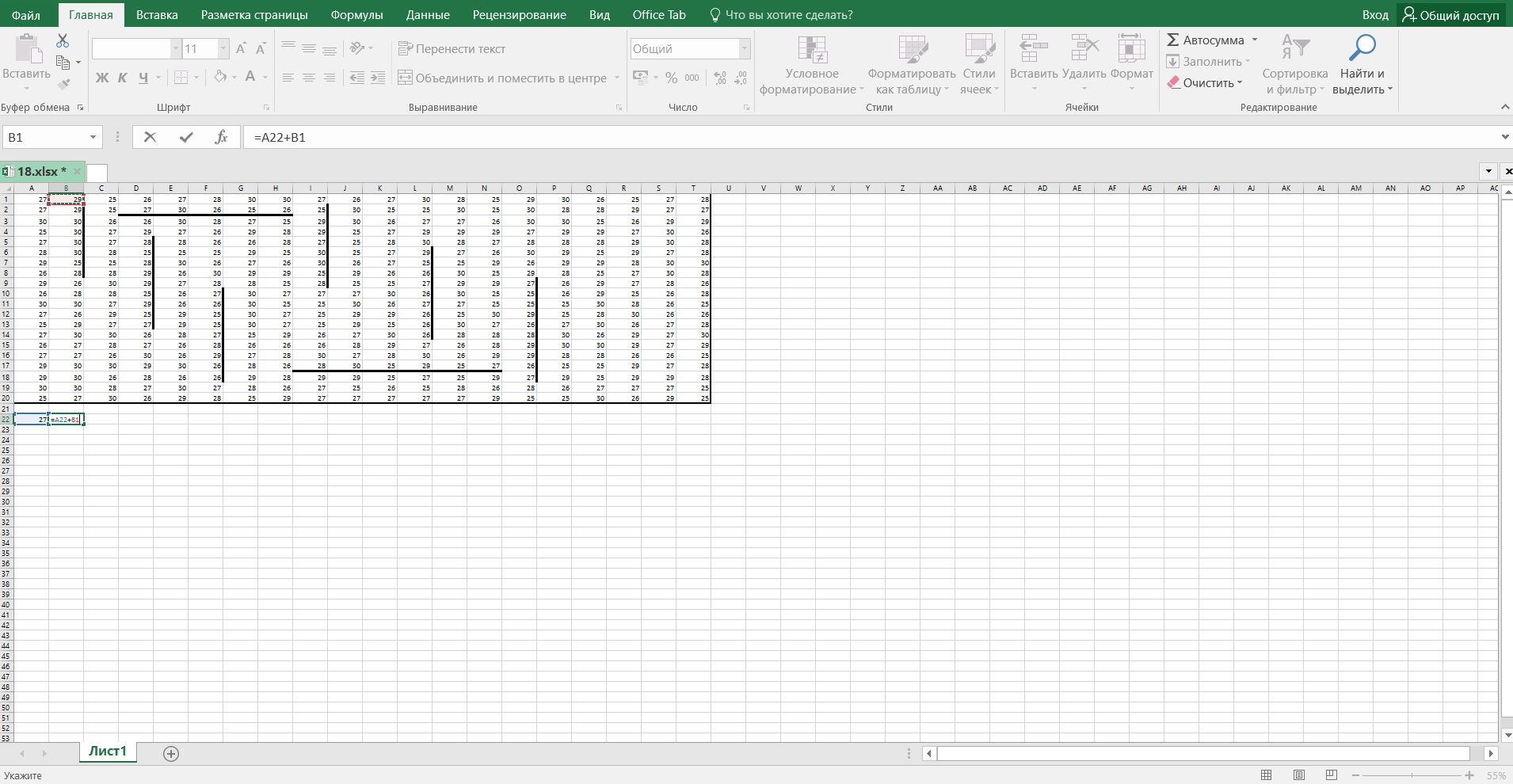Align cell content to vertical middle

pos(309,48)
